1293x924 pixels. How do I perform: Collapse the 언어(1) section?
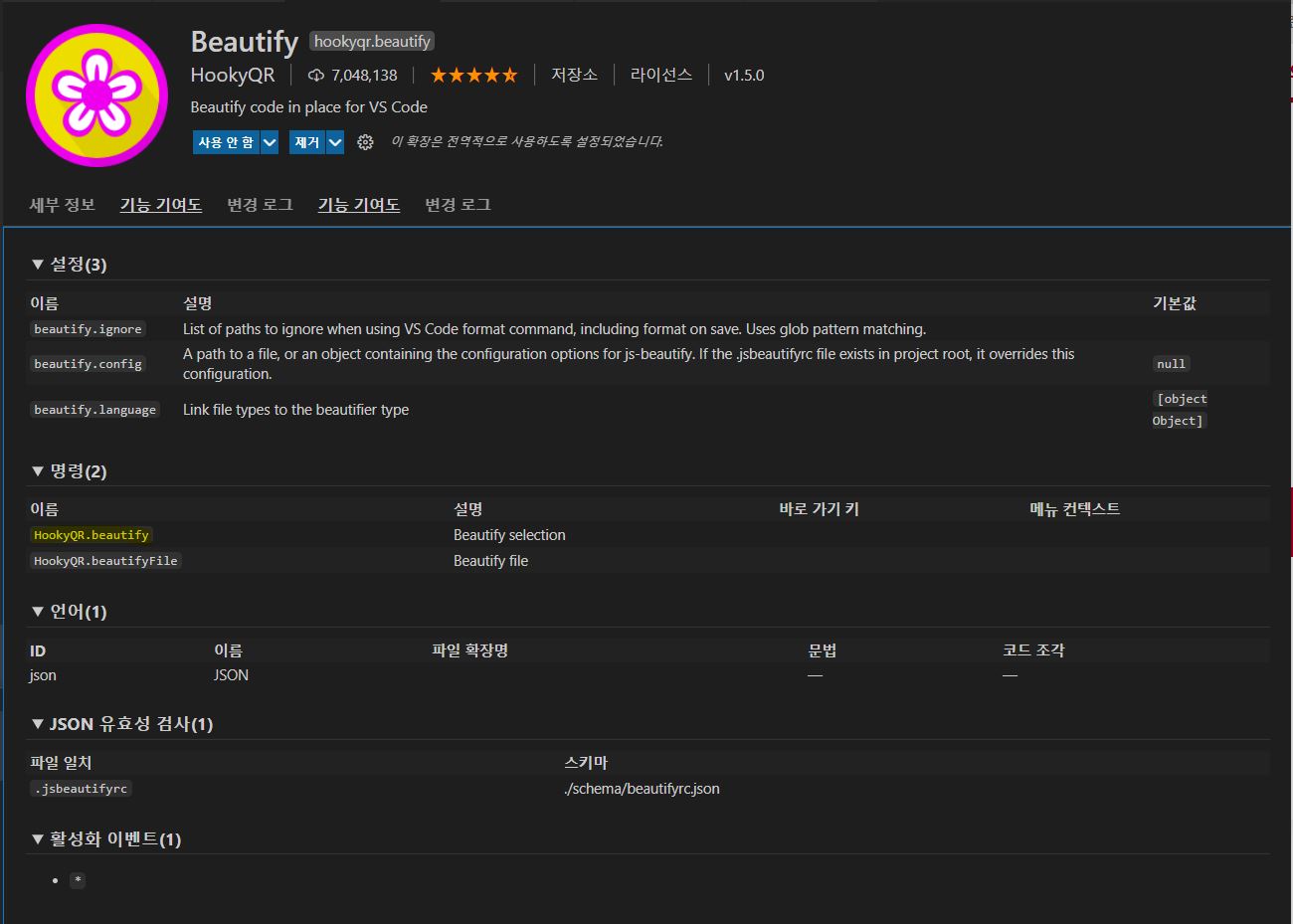pos(69,612)
